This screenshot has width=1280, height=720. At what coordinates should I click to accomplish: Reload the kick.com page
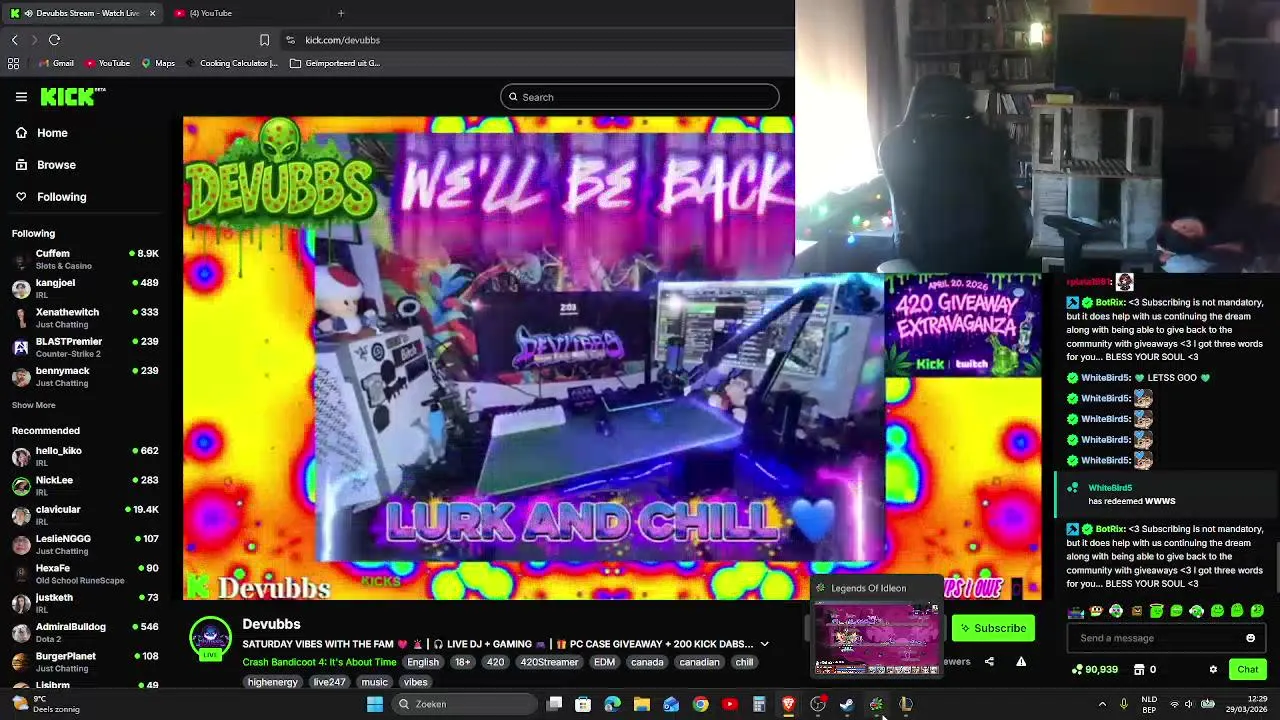click(x=54, y=40)
